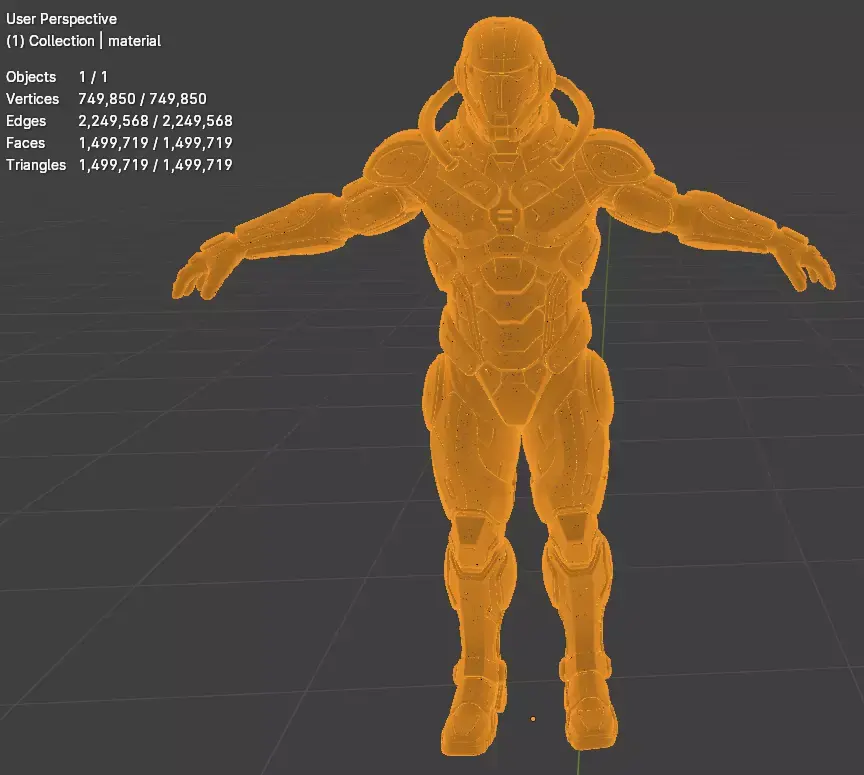Click the '(1) Collection | material' text
Screen dimensions: 864x775
click(83, 41)
